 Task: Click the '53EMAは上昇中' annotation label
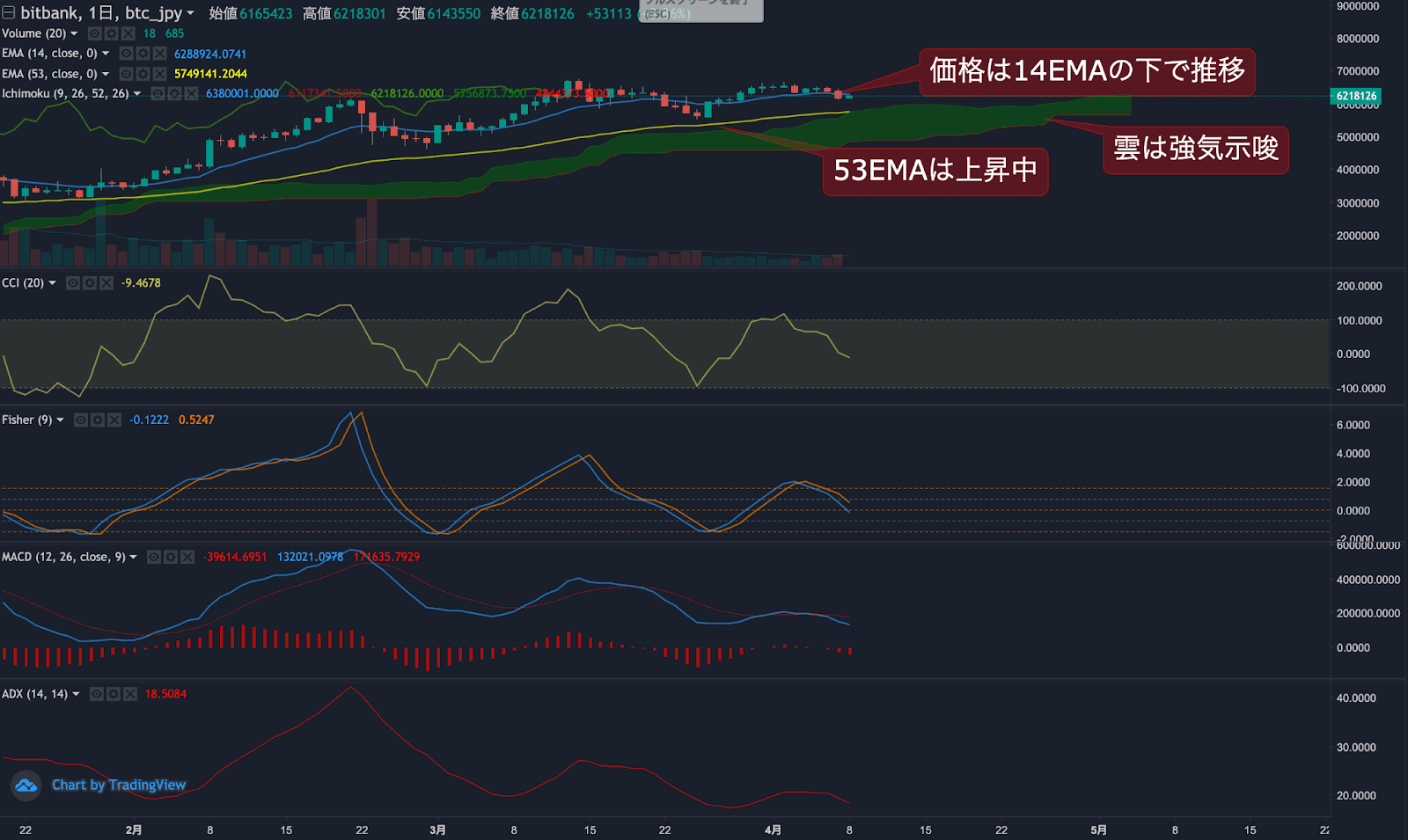click(935, 171)
